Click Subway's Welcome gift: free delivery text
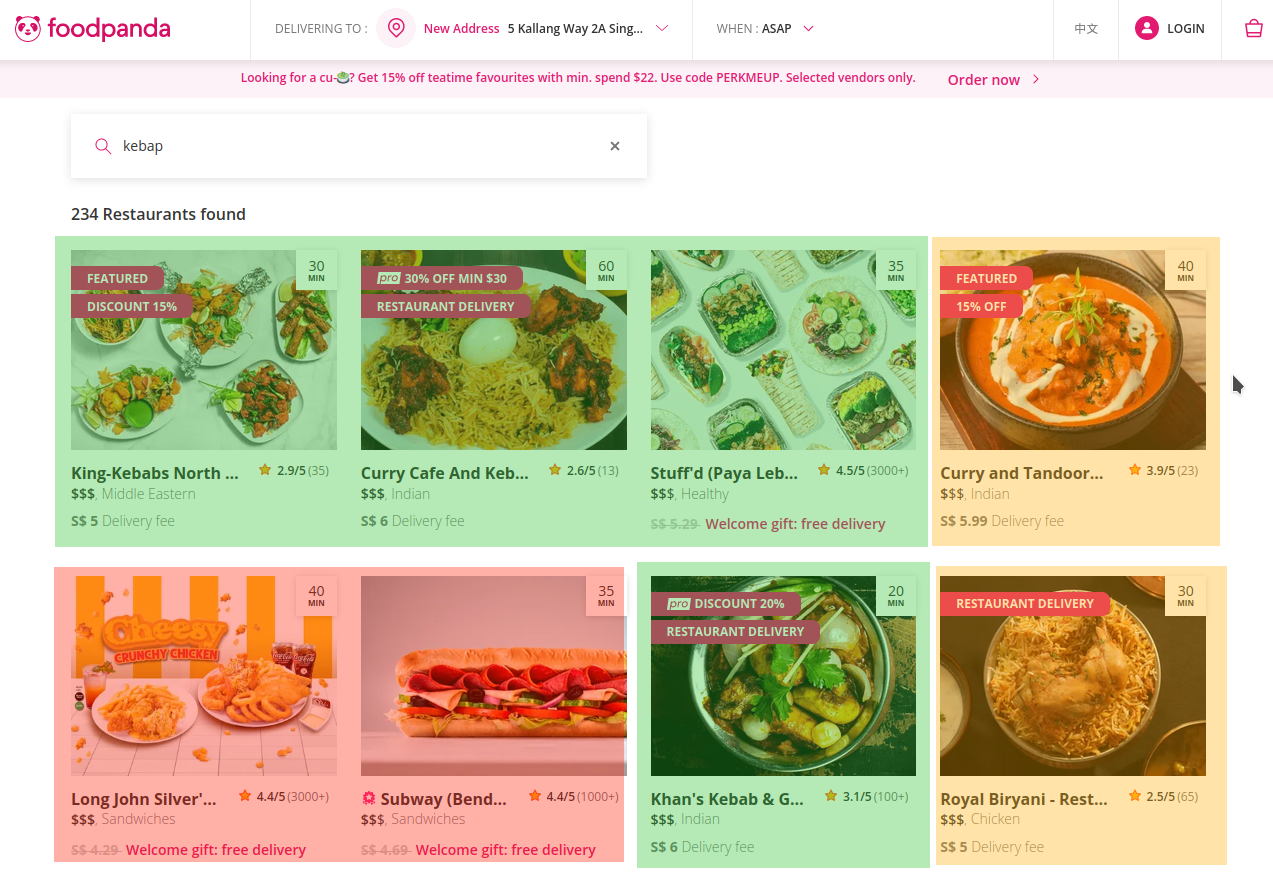Image resolution: width=1273 pixels, height=893 pixels. 505,850
